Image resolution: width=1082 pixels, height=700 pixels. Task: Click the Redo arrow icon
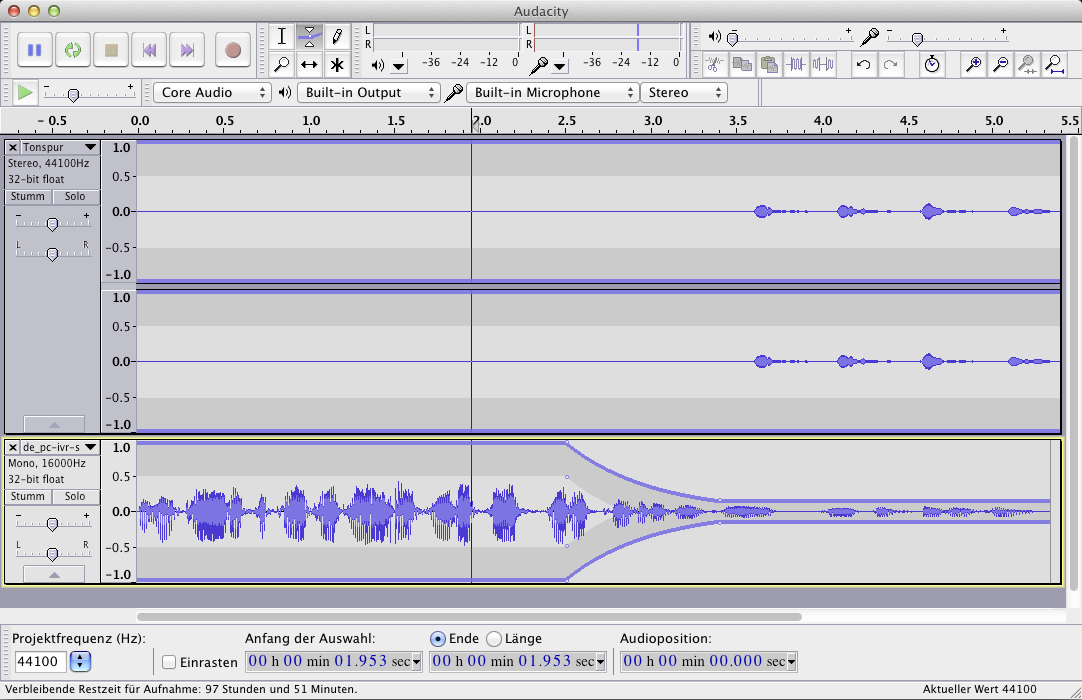(890, 64)
